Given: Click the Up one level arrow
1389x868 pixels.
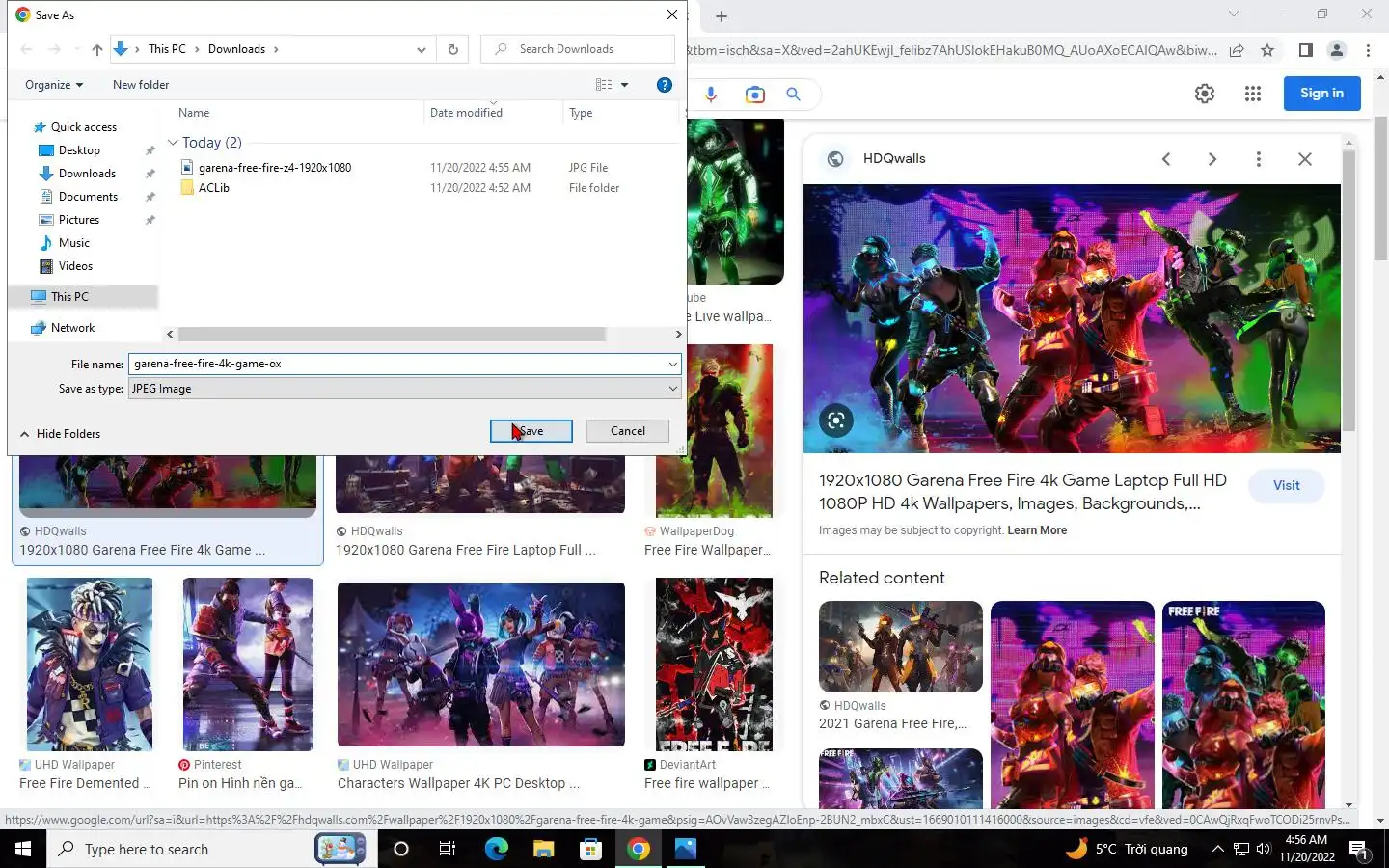Looking at the screenshot, I should (96, 49).
